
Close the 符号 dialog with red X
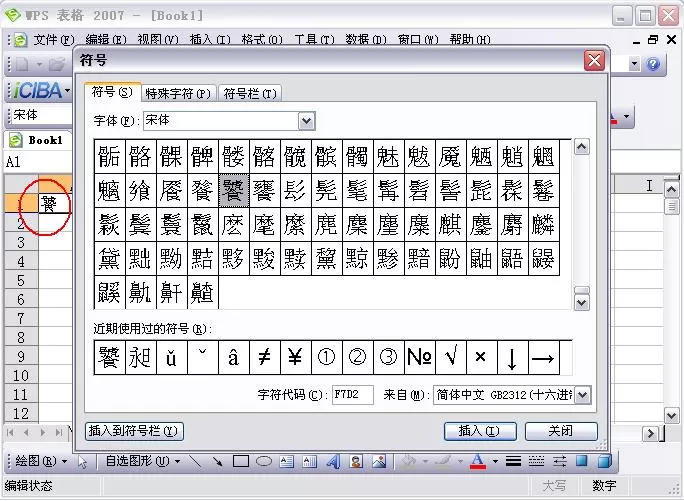point(595,60)
